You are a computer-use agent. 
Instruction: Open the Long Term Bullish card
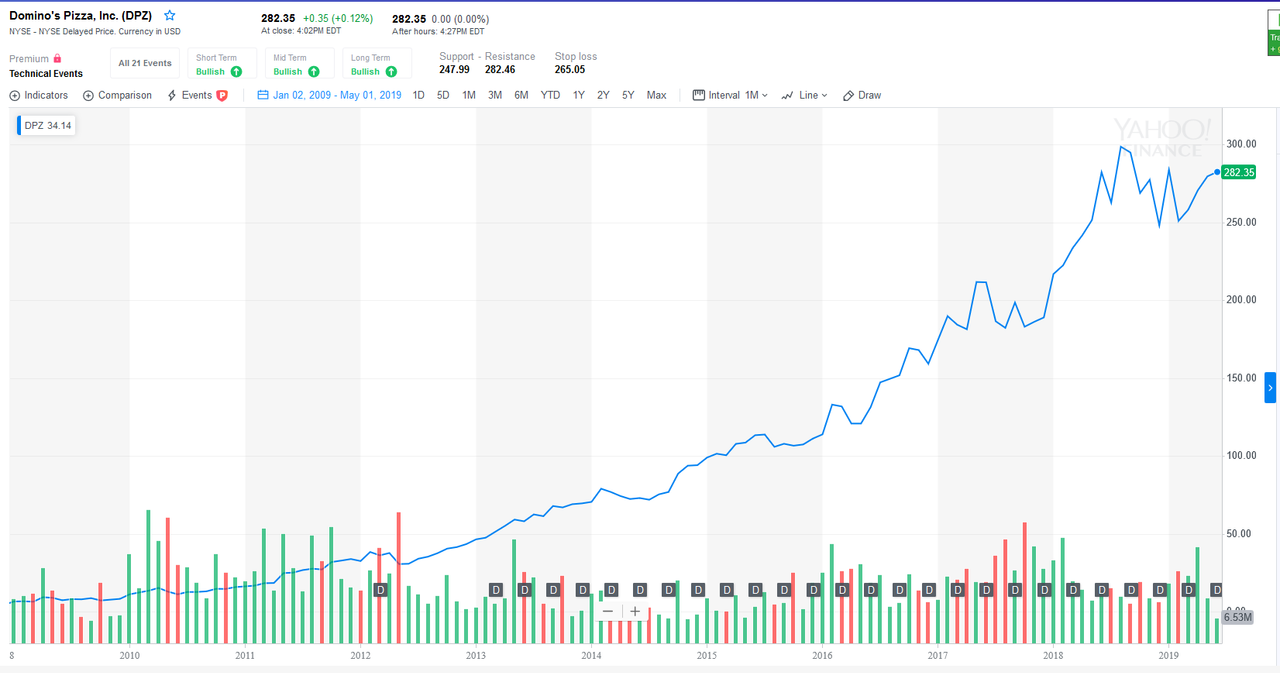(377, 64)
